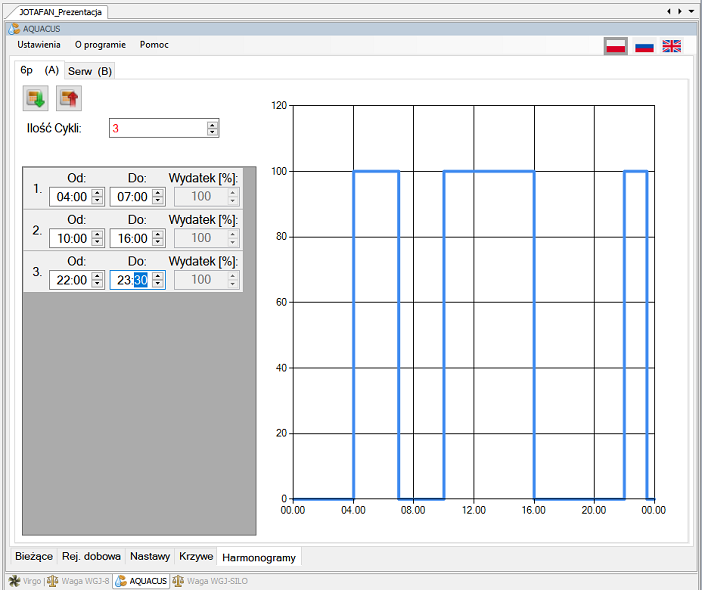Open the Ustawienia menu
This screenshot has width=702, height=590.
pos(39,45)
